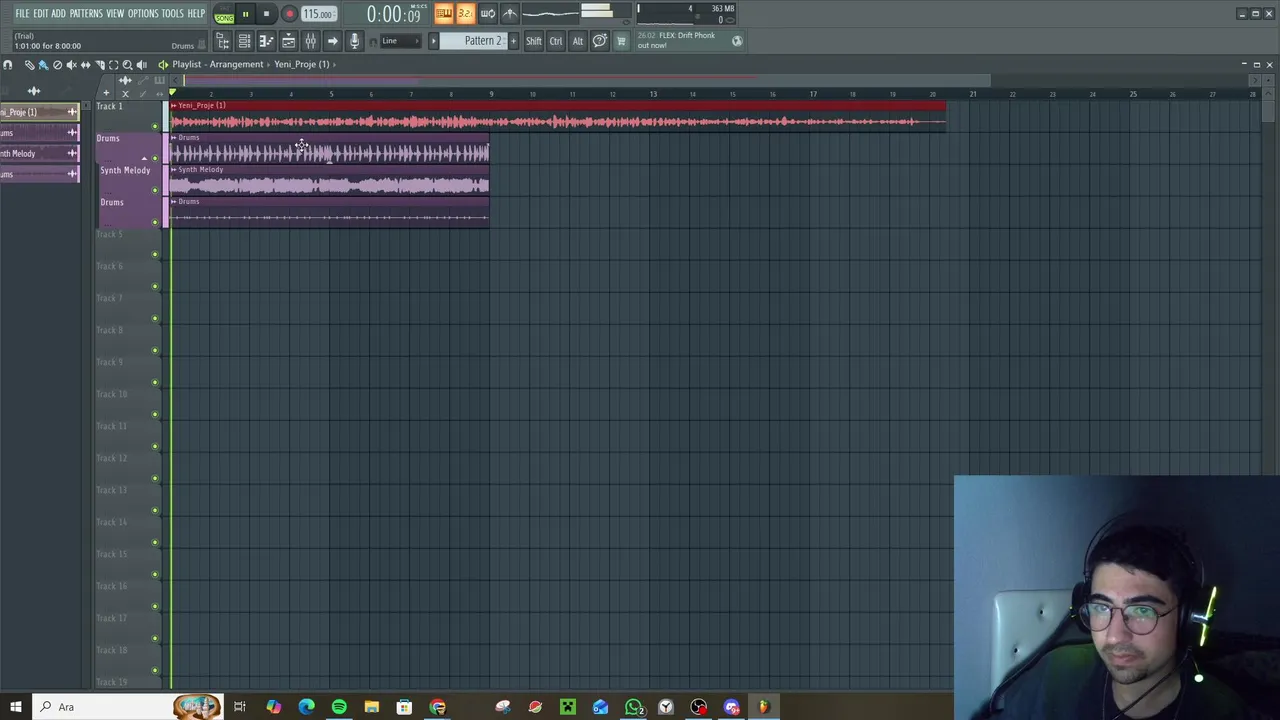Select the Zoom magnifier tool in playlist

(127, 64)
